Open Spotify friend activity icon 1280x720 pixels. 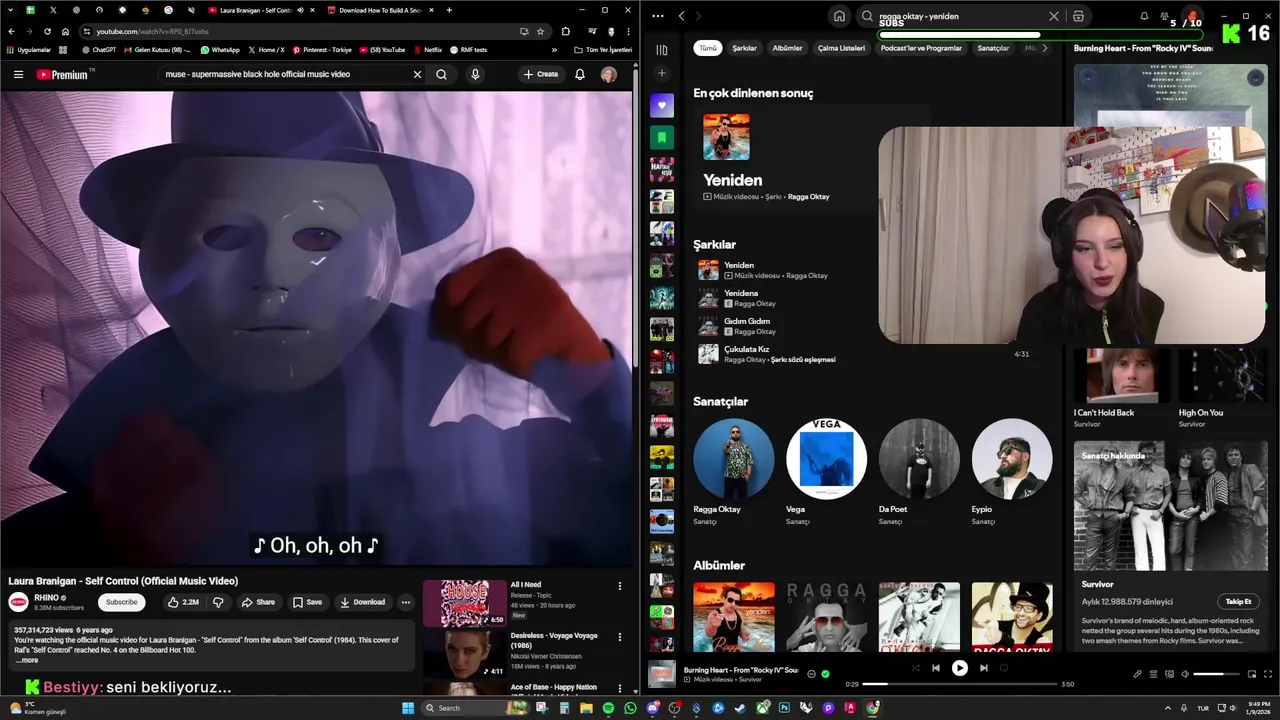[x=1166, y=16]
